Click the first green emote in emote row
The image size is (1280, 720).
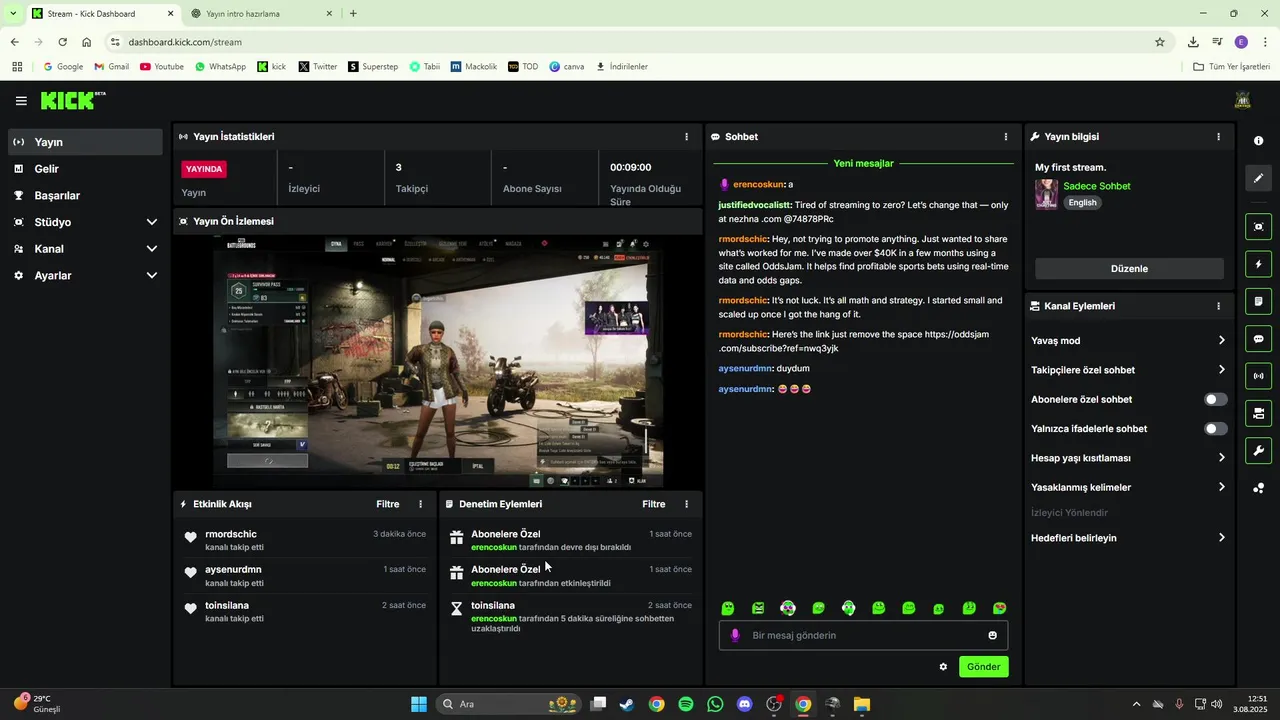(x=728, y=608)
